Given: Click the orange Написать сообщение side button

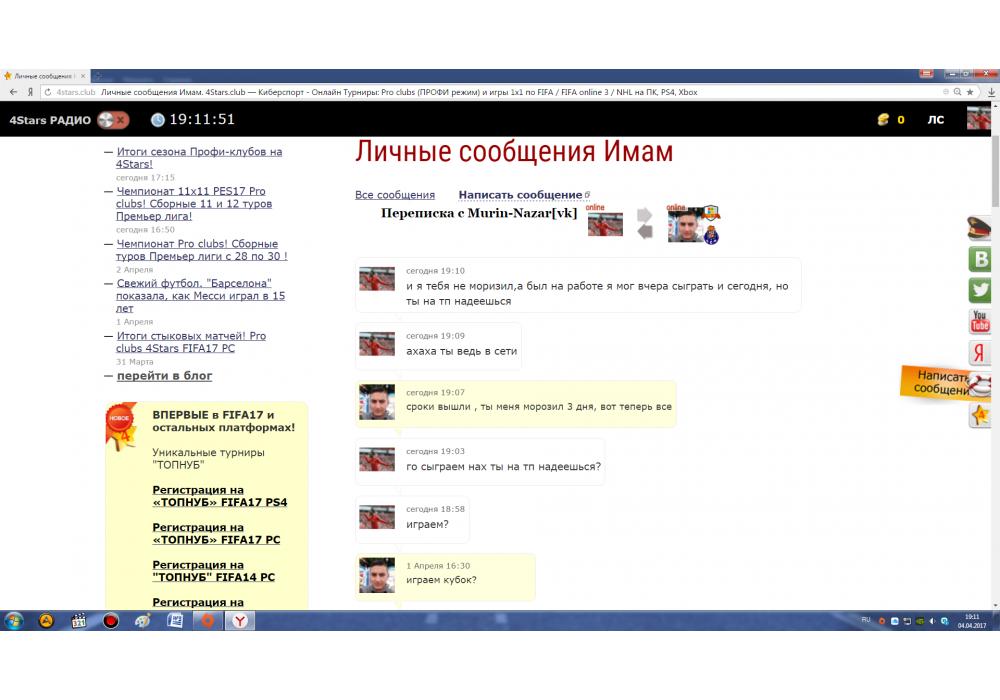Looking at the screenshot, I should click(940, 383).
